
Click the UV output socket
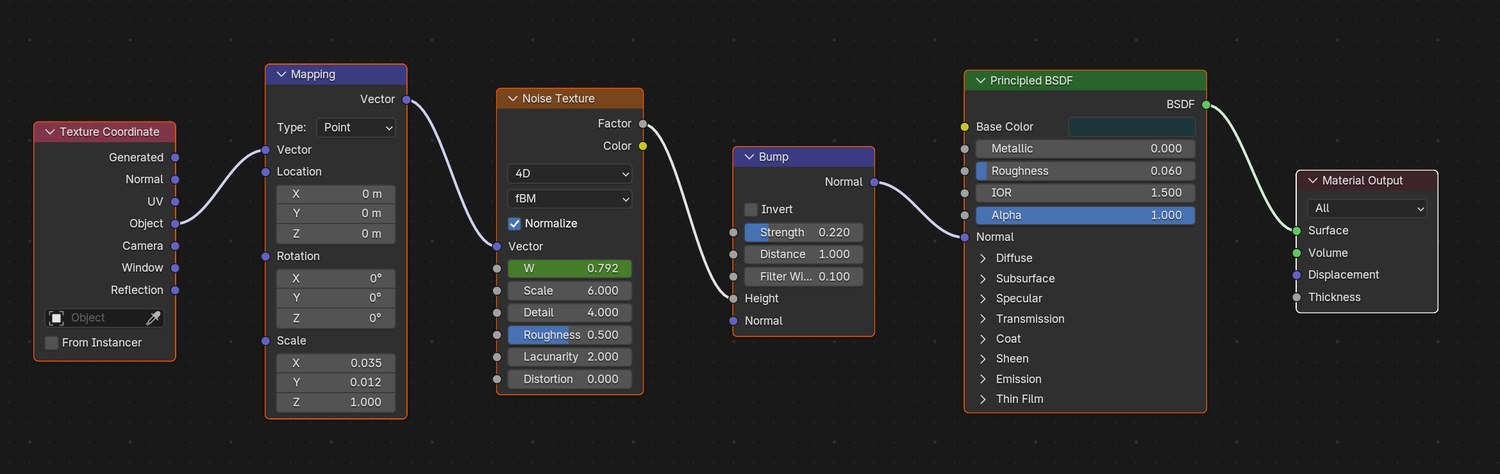175,201
